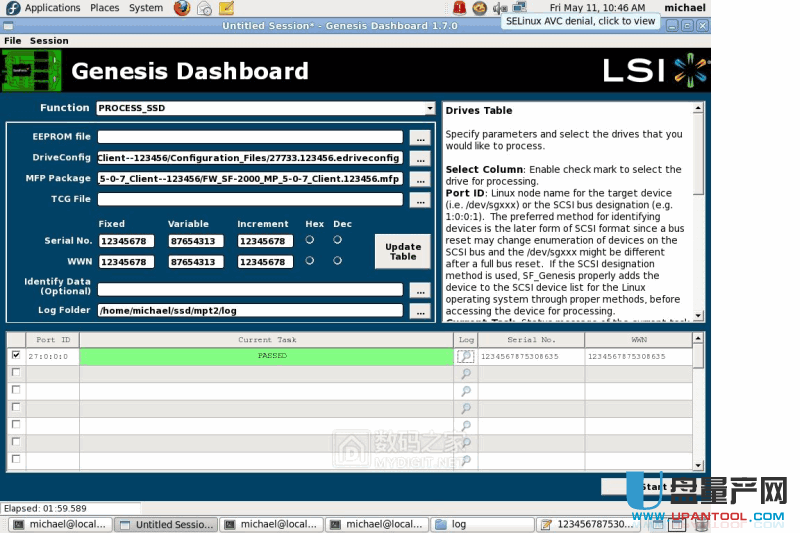Launch Firefox from the top panel
This screenshot has height=533, width=800.
(182, 8)
